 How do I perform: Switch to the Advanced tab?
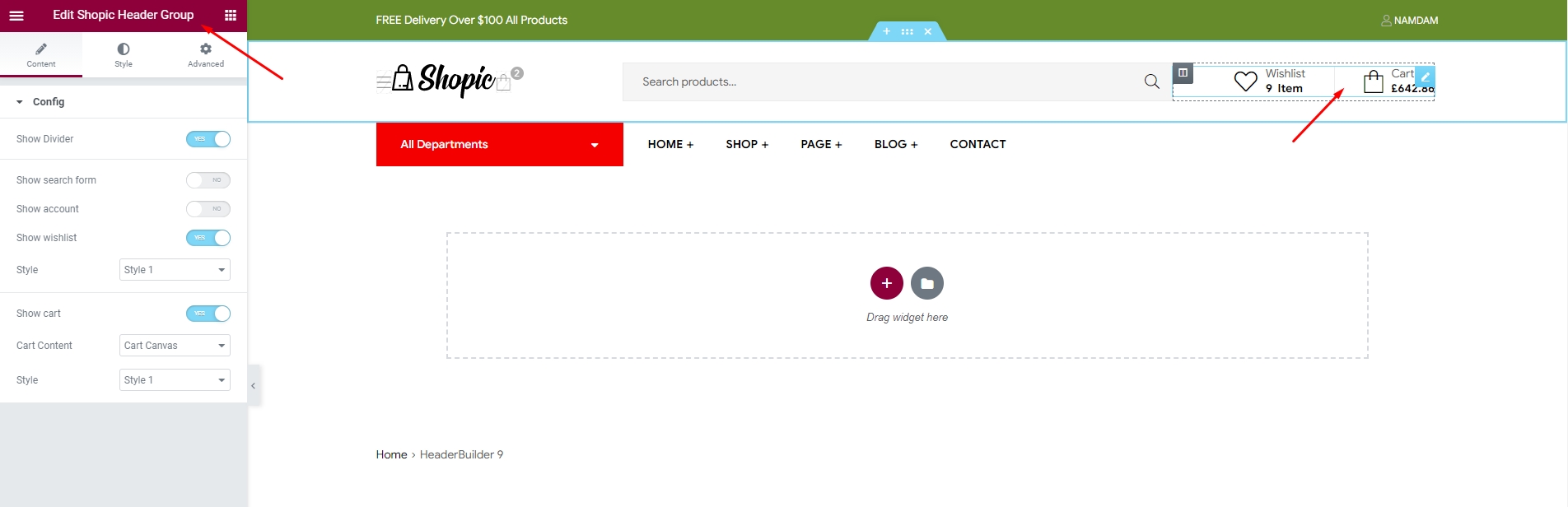coord(206,55)
